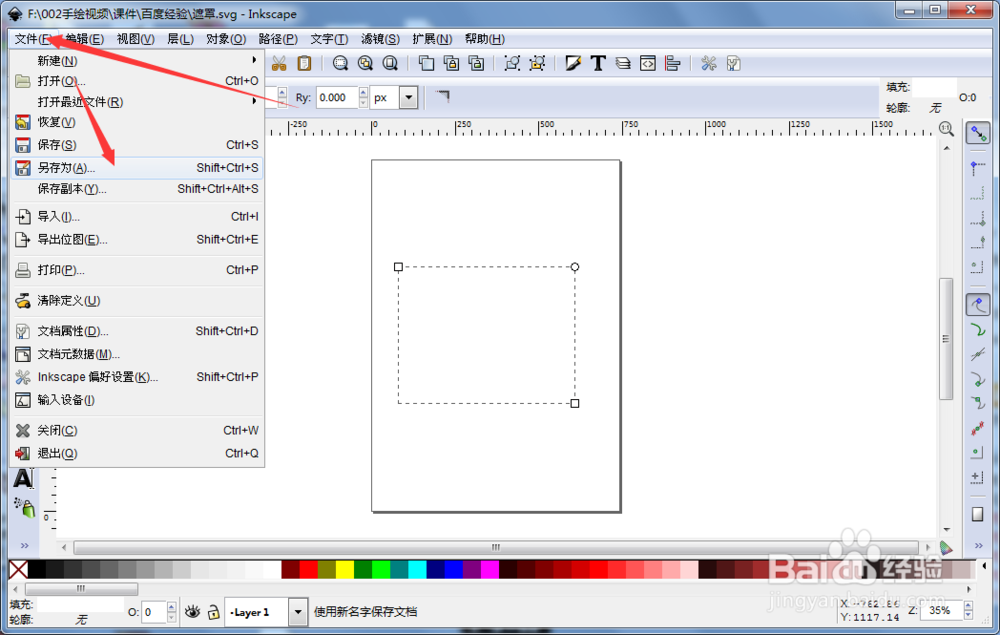
Task: Open the Layers dialog toolbar icon
Action: [622, 63]
